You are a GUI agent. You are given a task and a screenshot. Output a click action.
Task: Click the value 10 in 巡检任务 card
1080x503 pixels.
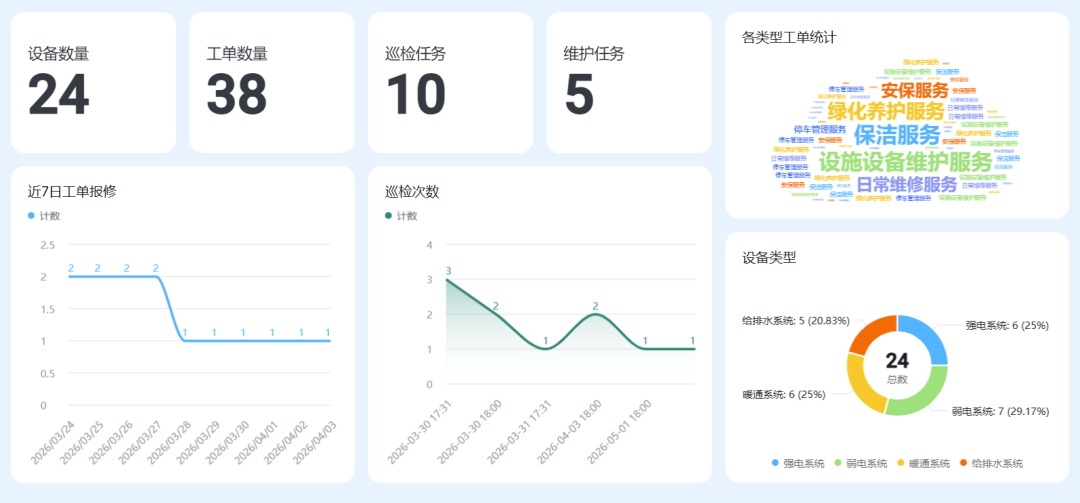pyautogui.click(x=415, y=94)
